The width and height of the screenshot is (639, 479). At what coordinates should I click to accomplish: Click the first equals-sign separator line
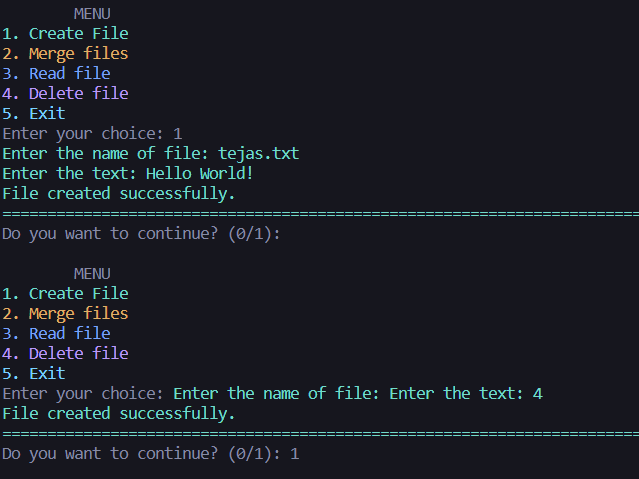click(x=320, y=214)
